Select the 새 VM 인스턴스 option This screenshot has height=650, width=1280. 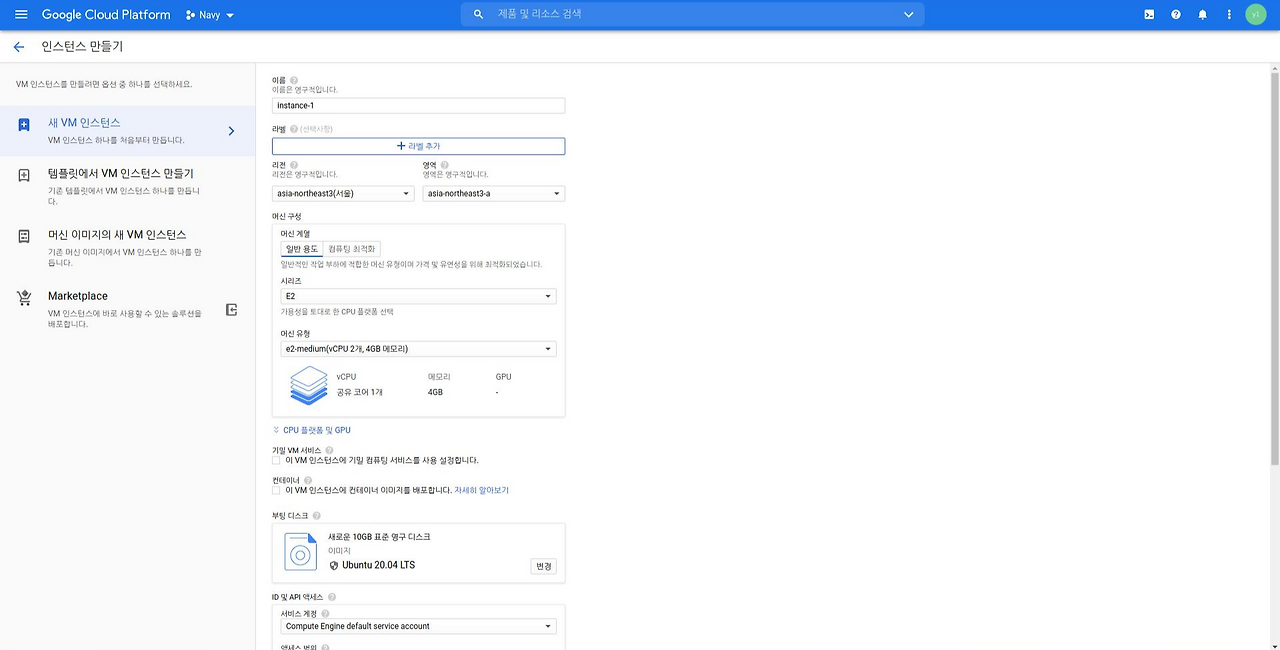127,131
